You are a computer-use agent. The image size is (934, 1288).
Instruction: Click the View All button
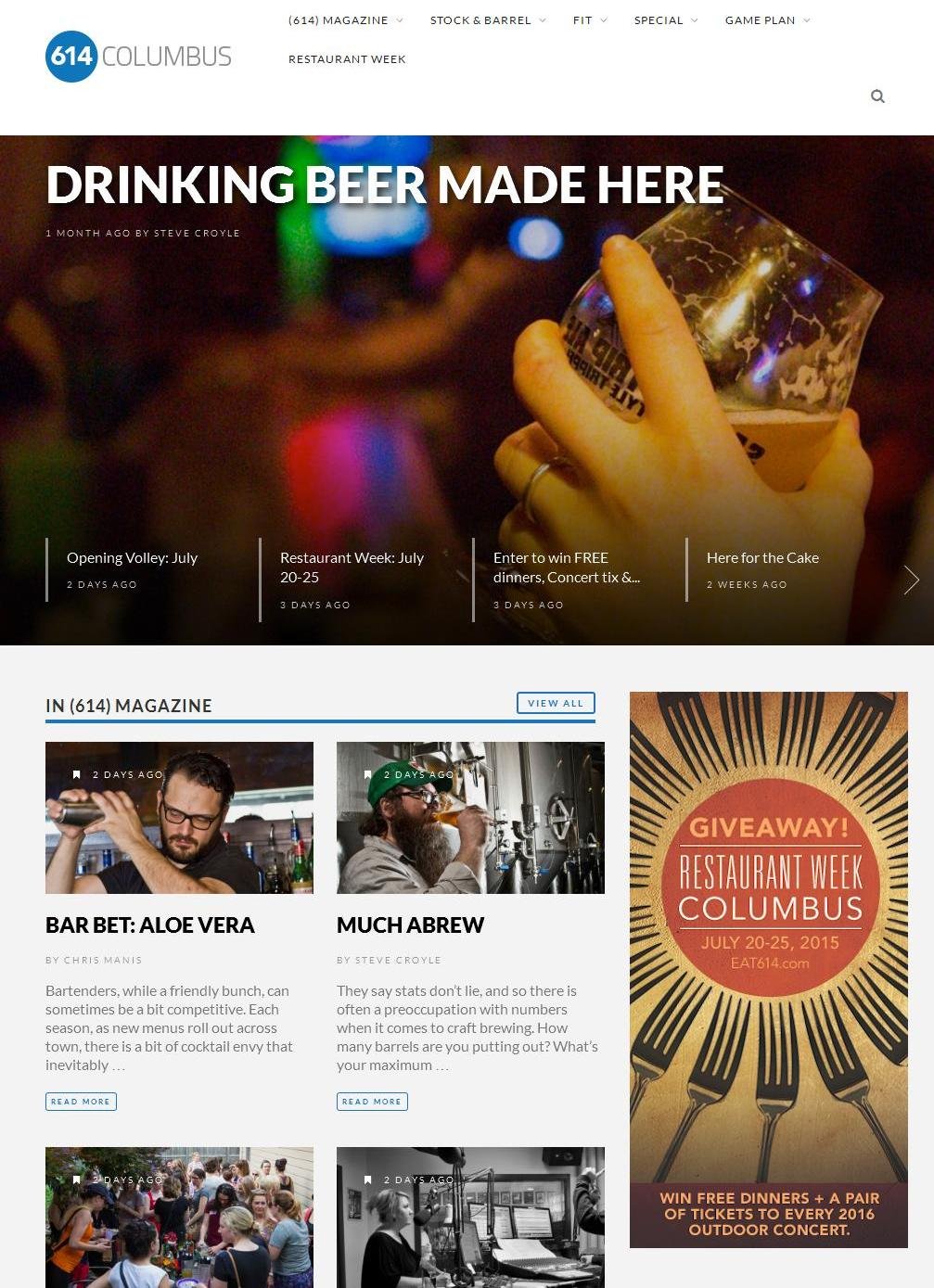556,703
